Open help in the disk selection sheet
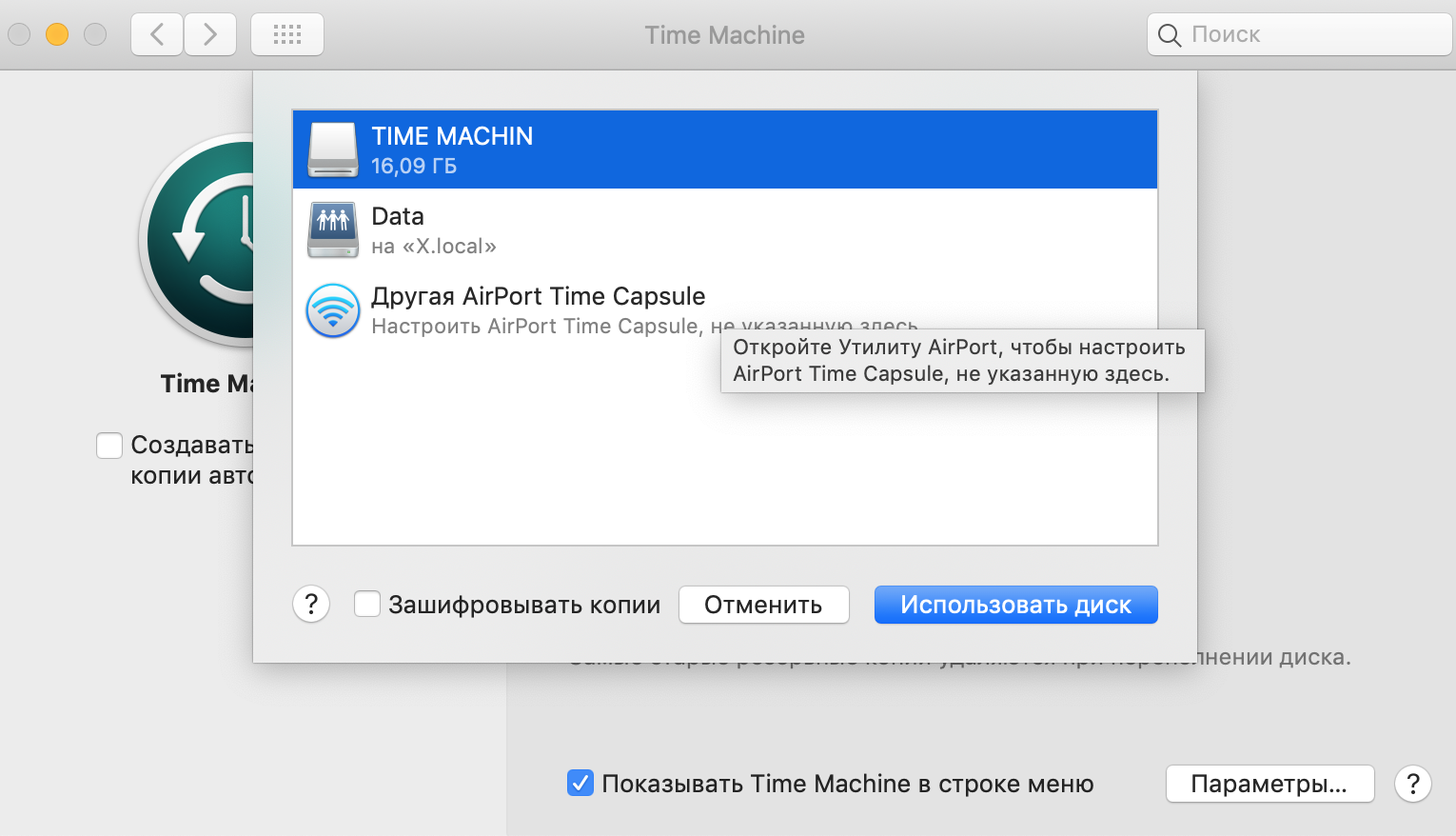Viewport: 1456px width, 836px height. coord(311,604)
